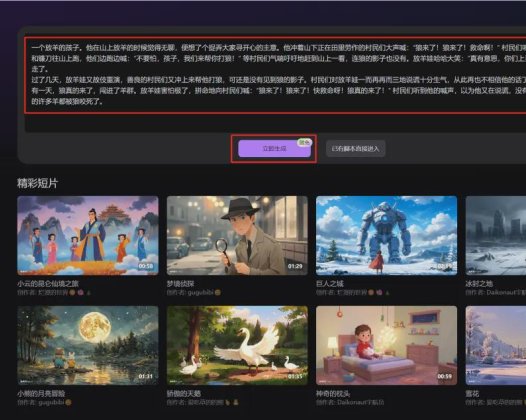Click the title 冰封之地
The height and width of the screenshot is (420, 526).
pyautogui.click(x=479, y=284)
